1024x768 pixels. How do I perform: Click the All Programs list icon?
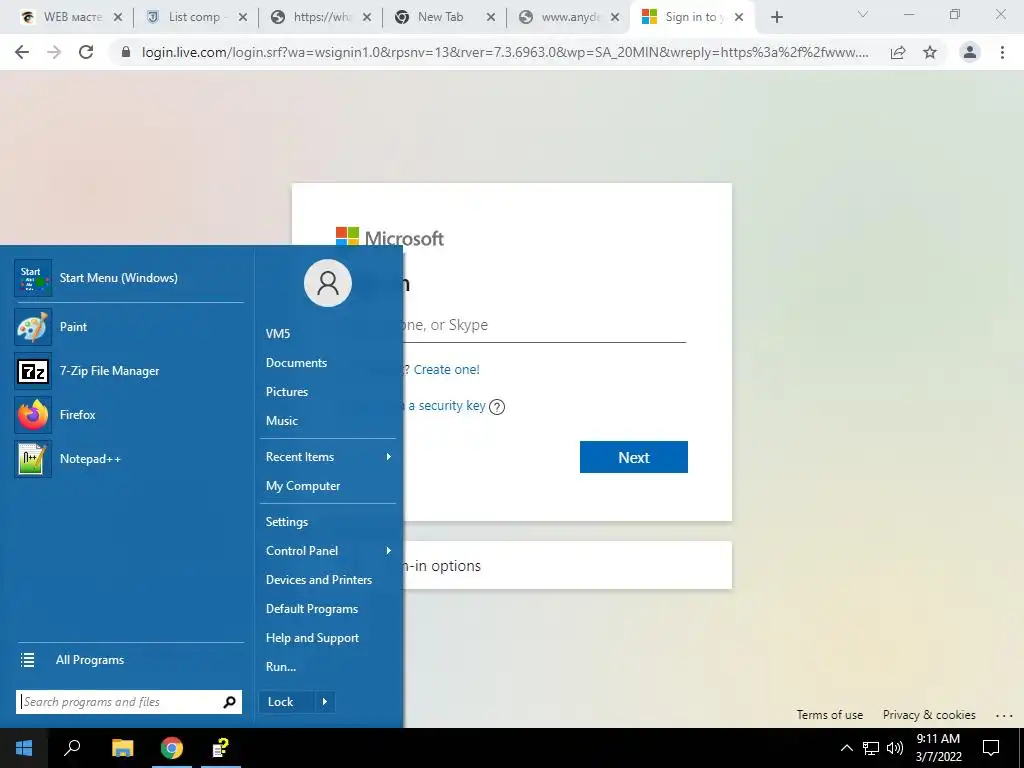coord(27,660)
